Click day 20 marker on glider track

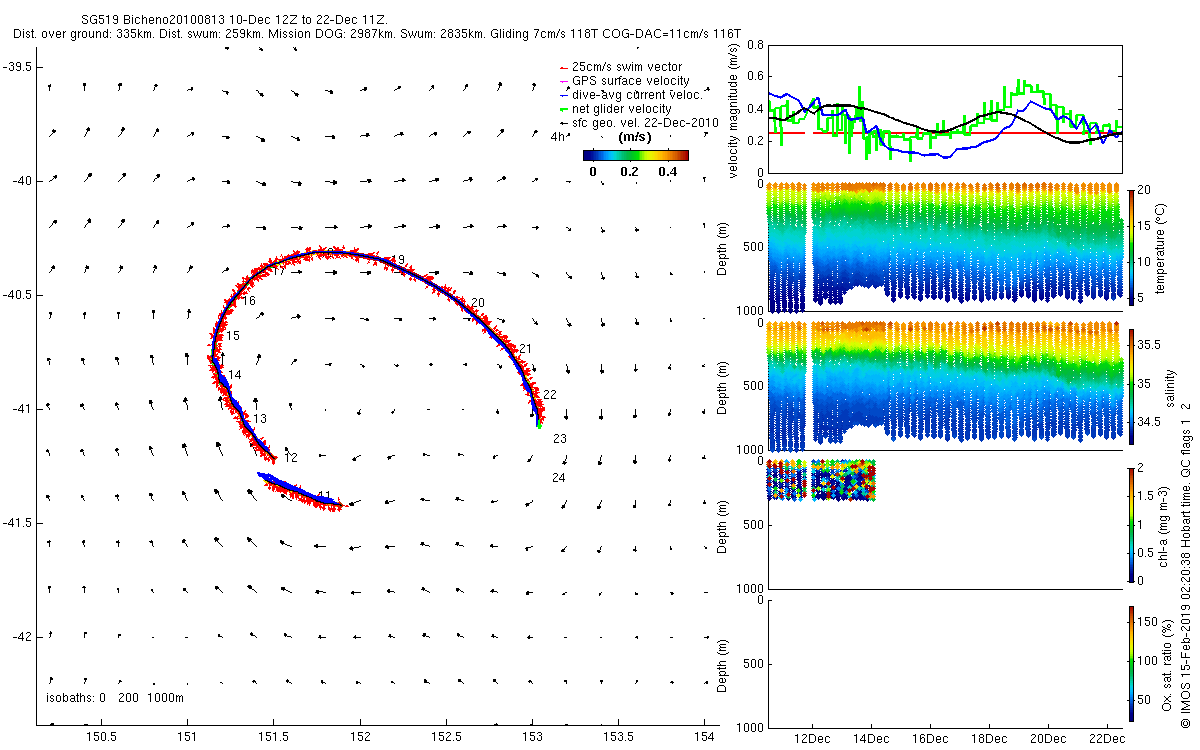click(478, 302)
